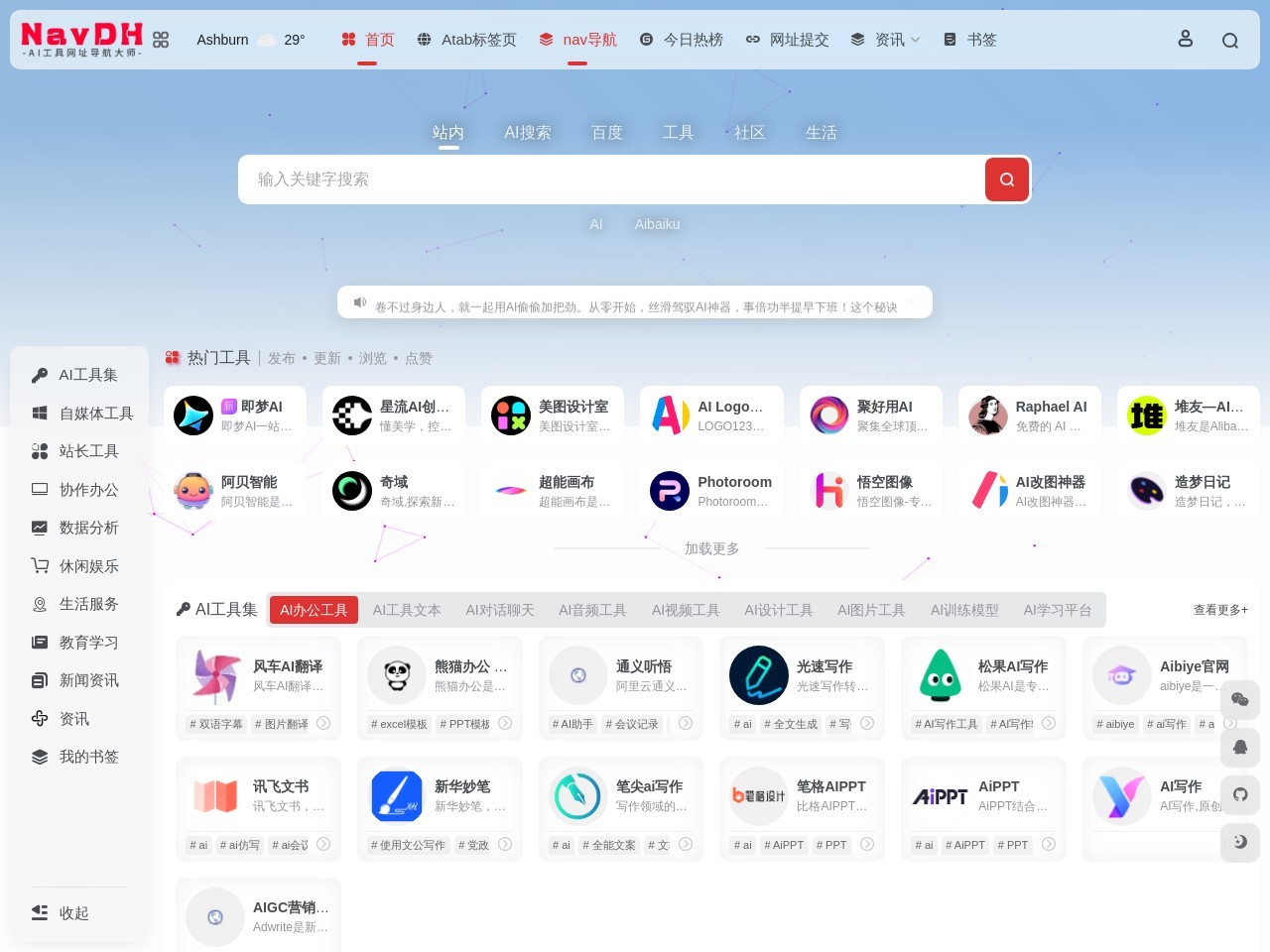Expand tags arrow on 松果AI写作 card

(x=1049, y=723)
